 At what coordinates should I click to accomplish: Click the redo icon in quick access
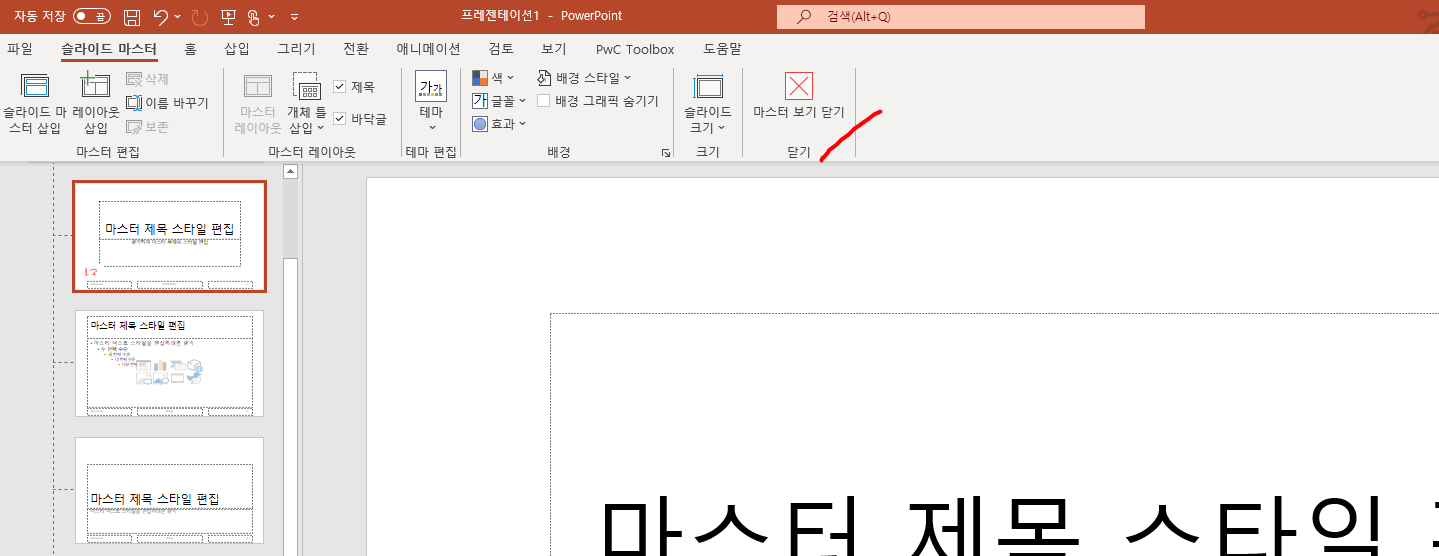click(200, 17)
